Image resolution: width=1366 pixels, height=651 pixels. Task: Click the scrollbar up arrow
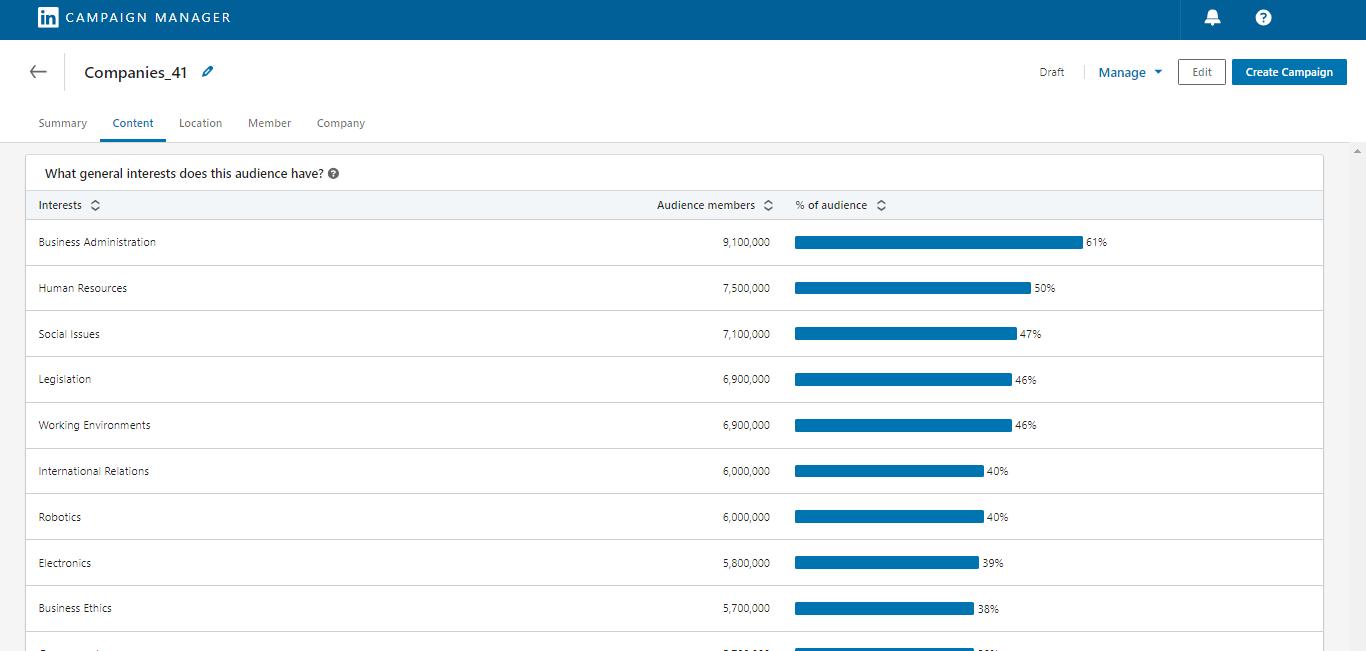(1357, 151)
